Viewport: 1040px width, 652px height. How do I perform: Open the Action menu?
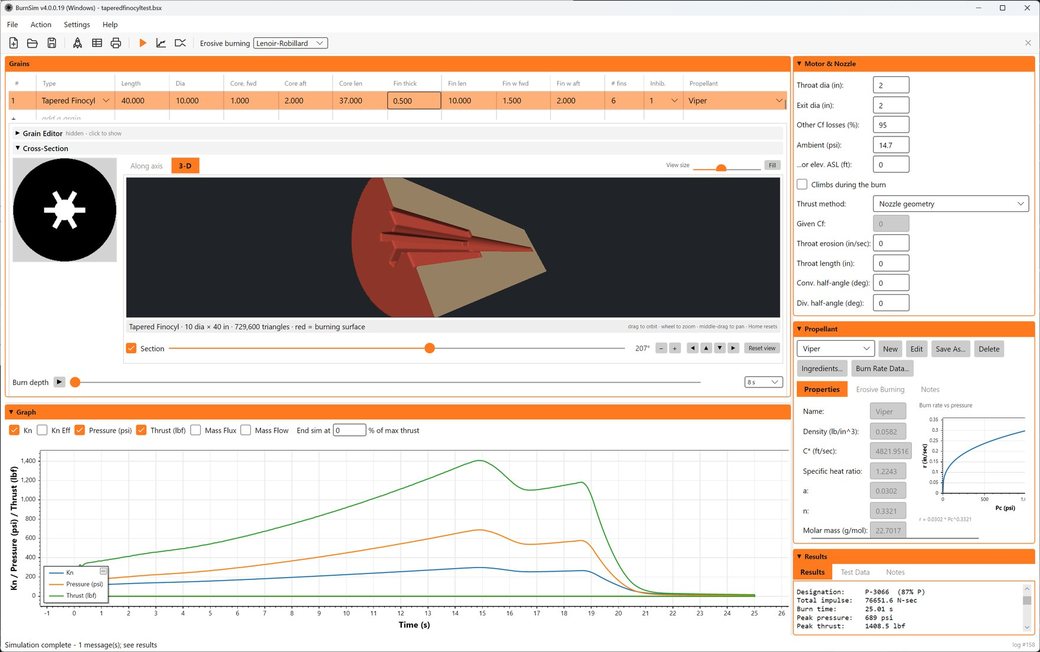point(40,25)
